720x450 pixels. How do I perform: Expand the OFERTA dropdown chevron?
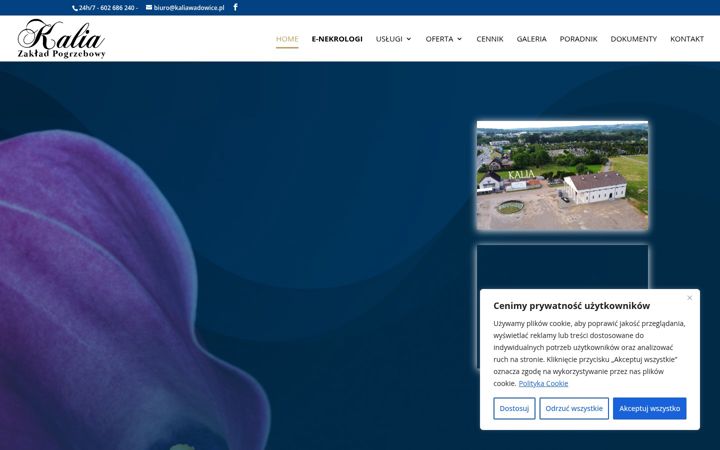pyautogui.click(x=459, y=39)
